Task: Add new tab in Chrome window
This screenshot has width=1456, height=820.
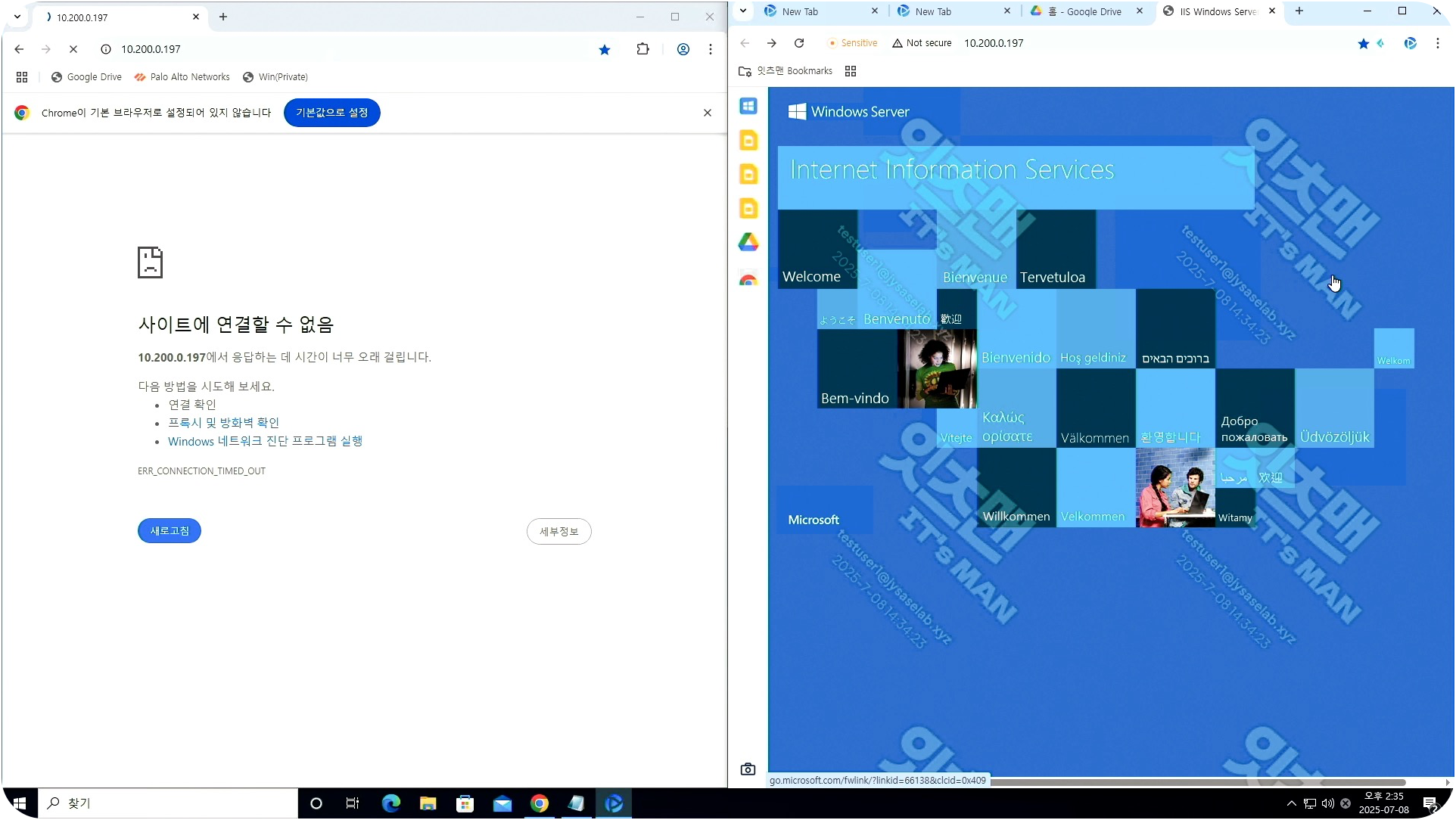Action: tap(223, 17)
